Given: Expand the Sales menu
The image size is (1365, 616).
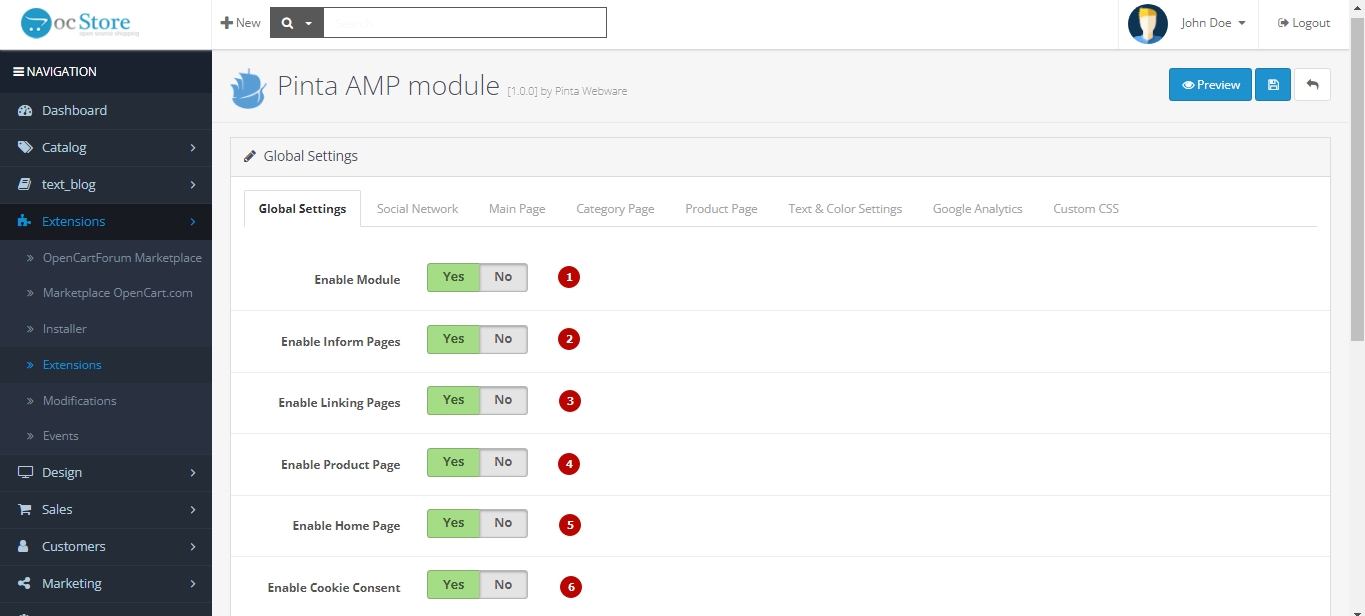Looking at the screenshot, I should (106, 509).
